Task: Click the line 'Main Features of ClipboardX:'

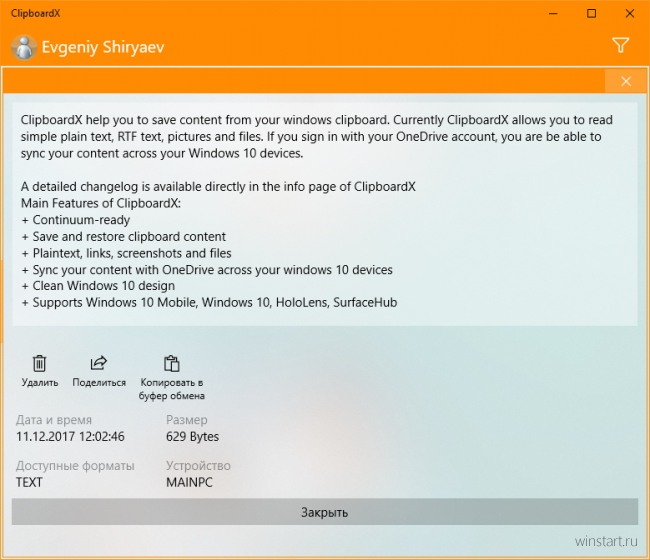Action: [x=101, y=203]
